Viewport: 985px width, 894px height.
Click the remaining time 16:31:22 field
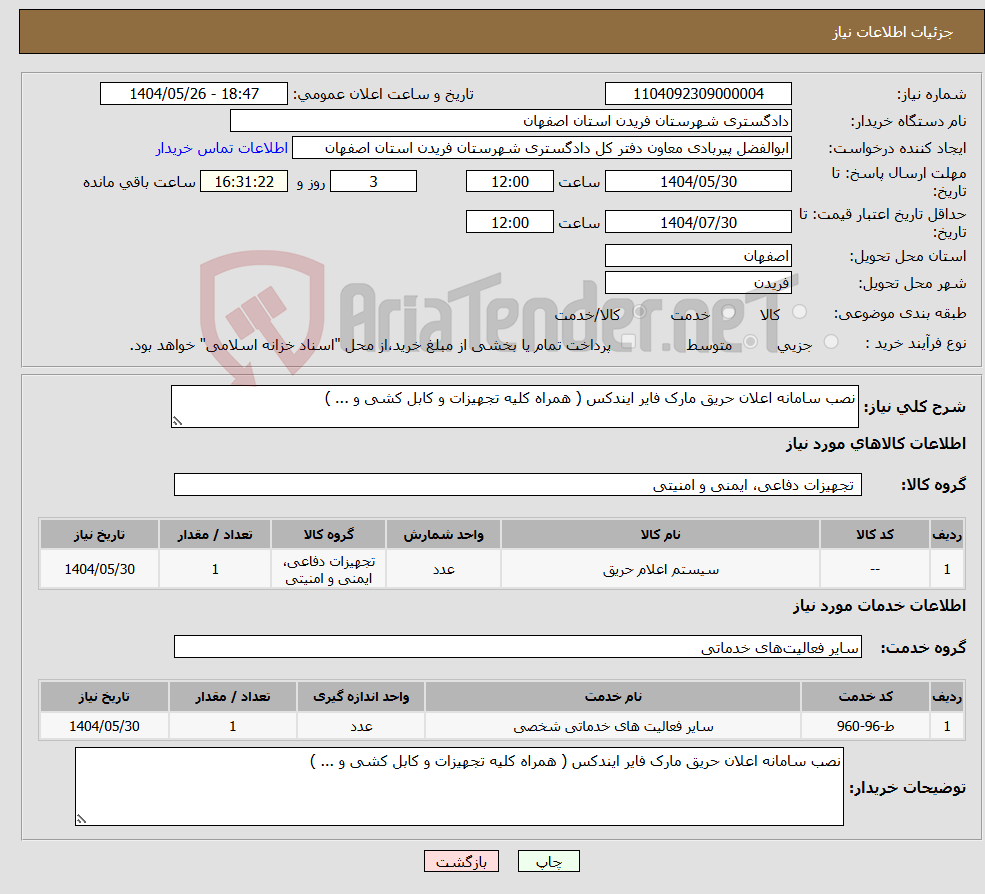[x=244, y=182]
